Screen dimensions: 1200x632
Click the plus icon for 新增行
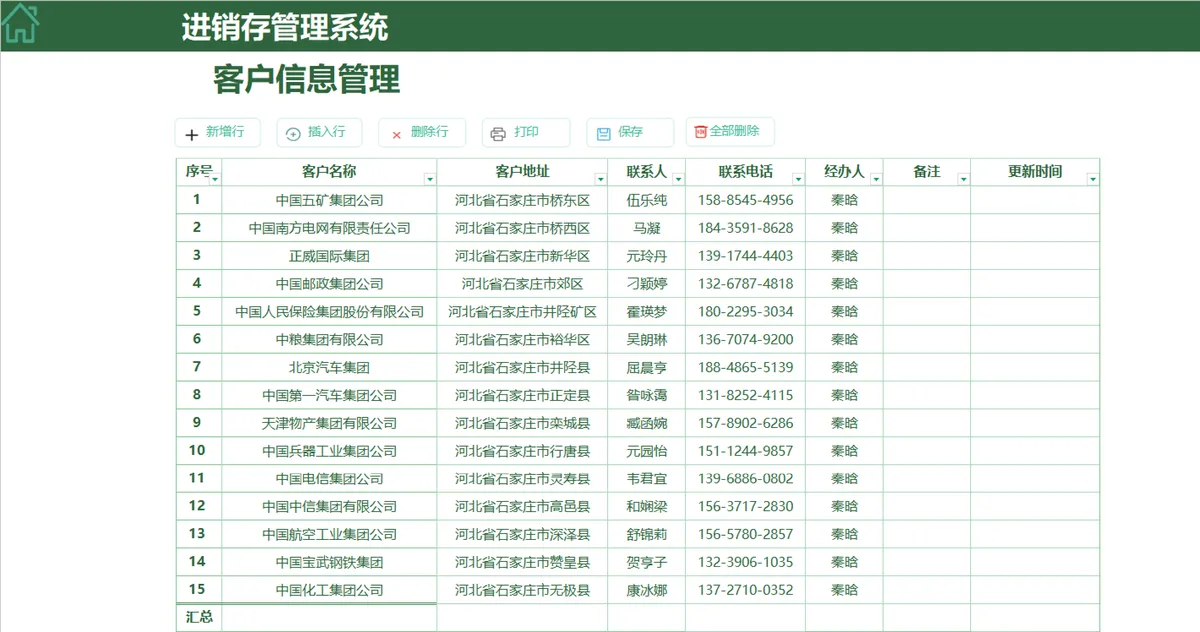coord(192,134)
